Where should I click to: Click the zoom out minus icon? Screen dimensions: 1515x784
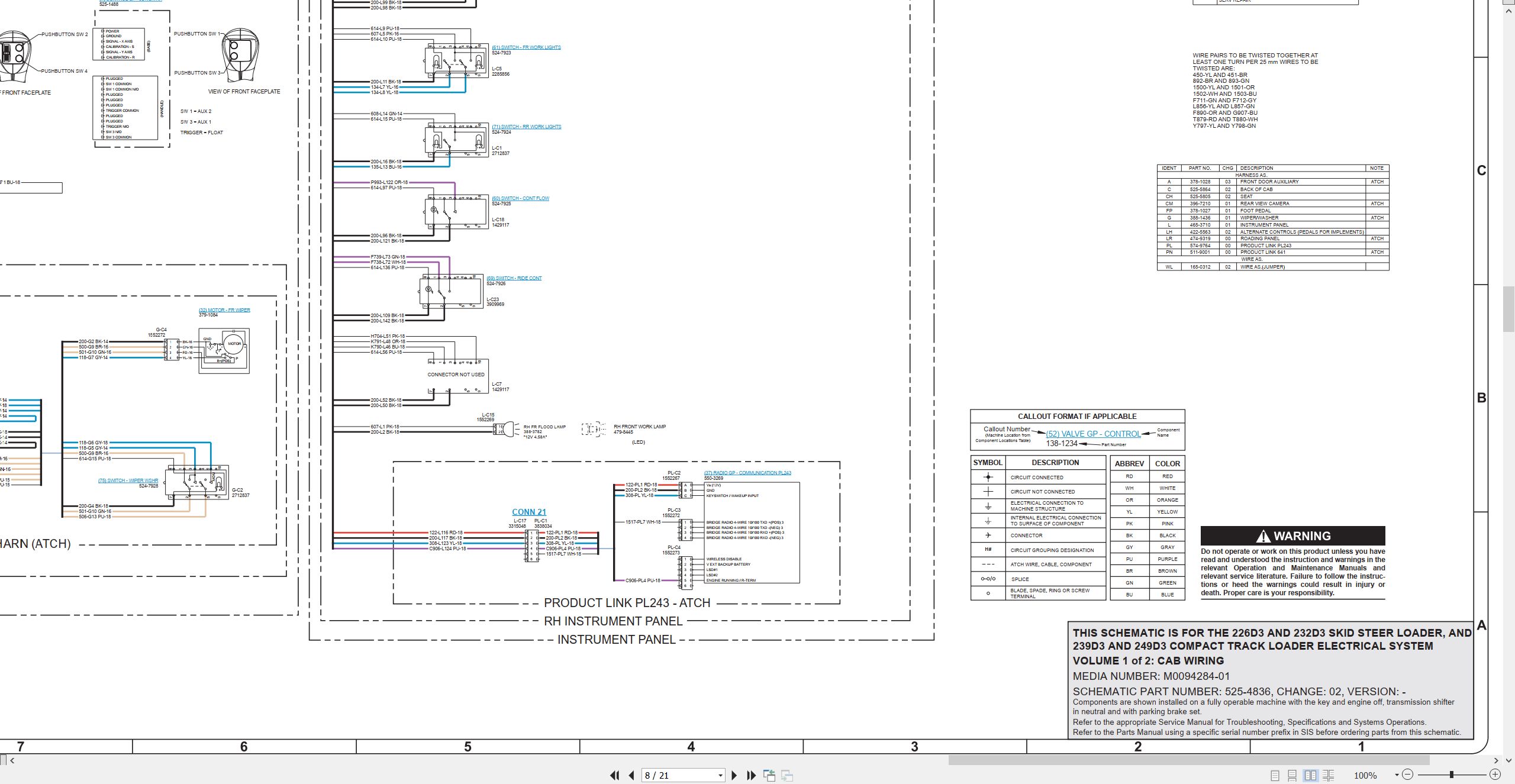(x=1408, y=775)
